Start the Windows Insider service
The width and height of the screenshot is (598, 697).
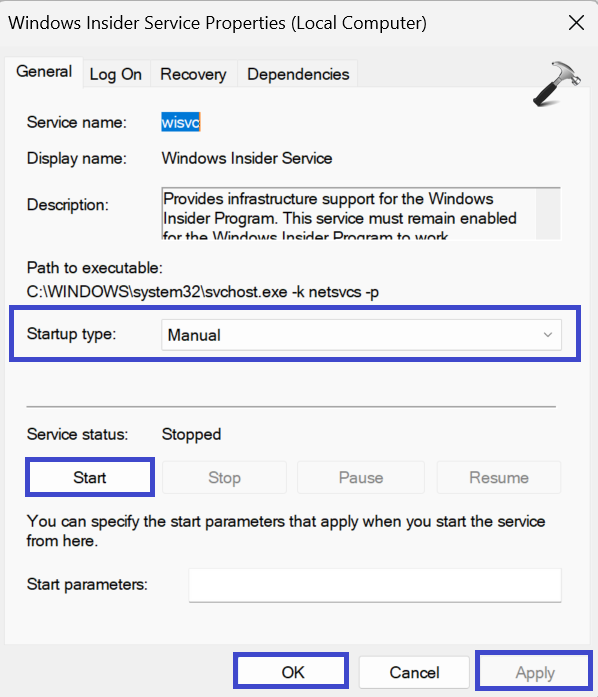click(90, 477)
